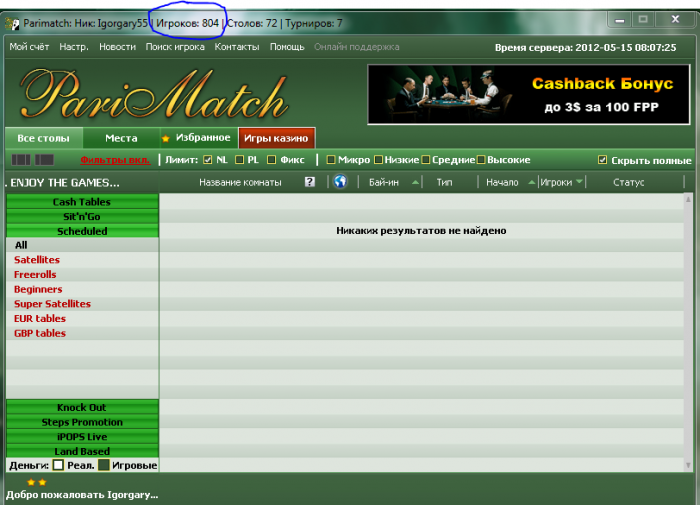
Task: Check the Низкие stakes filter
Action: point(378,159)
